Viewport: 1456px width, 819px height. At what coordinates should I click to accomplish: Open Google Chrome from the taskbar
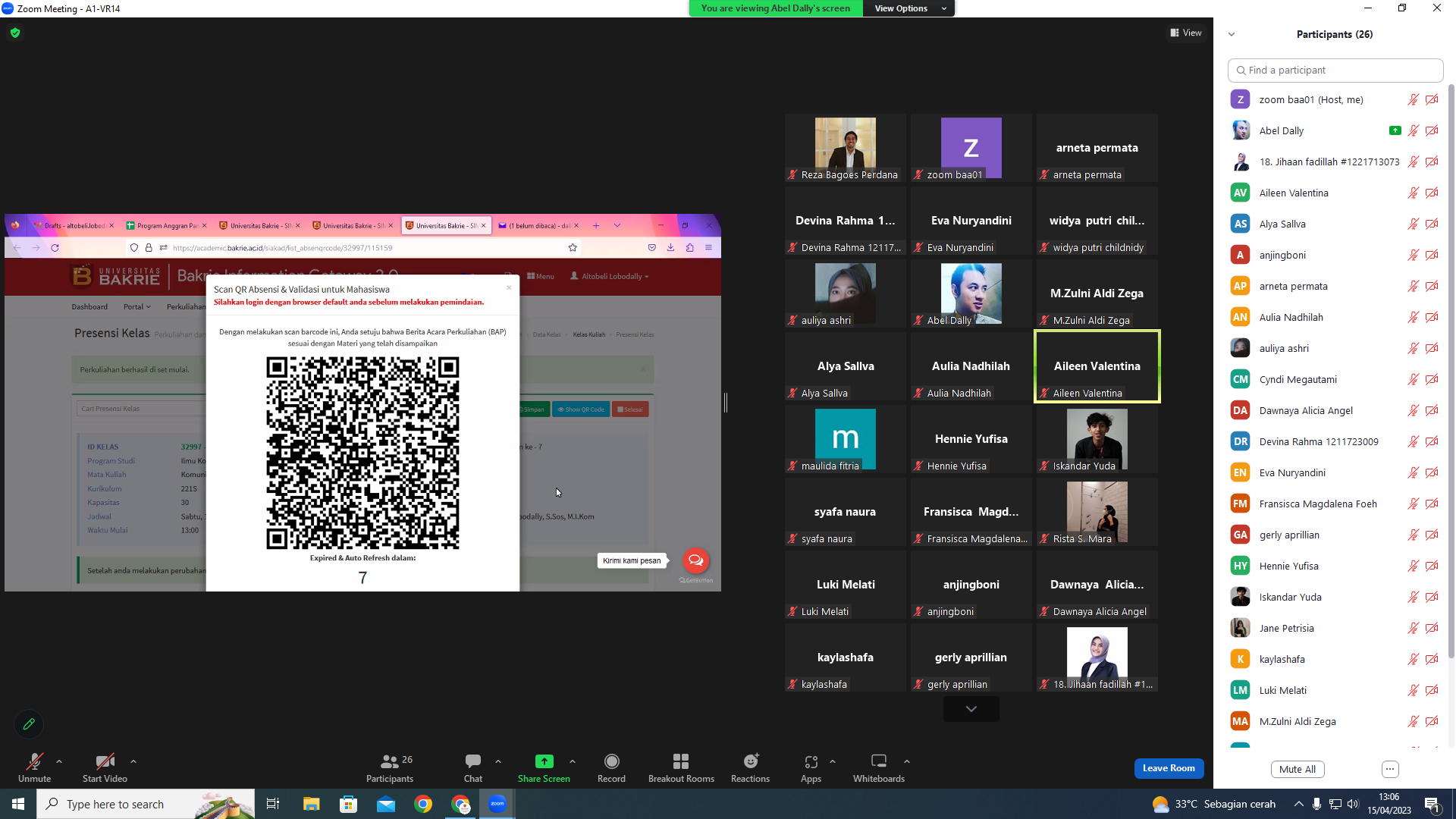click(423, 804)
